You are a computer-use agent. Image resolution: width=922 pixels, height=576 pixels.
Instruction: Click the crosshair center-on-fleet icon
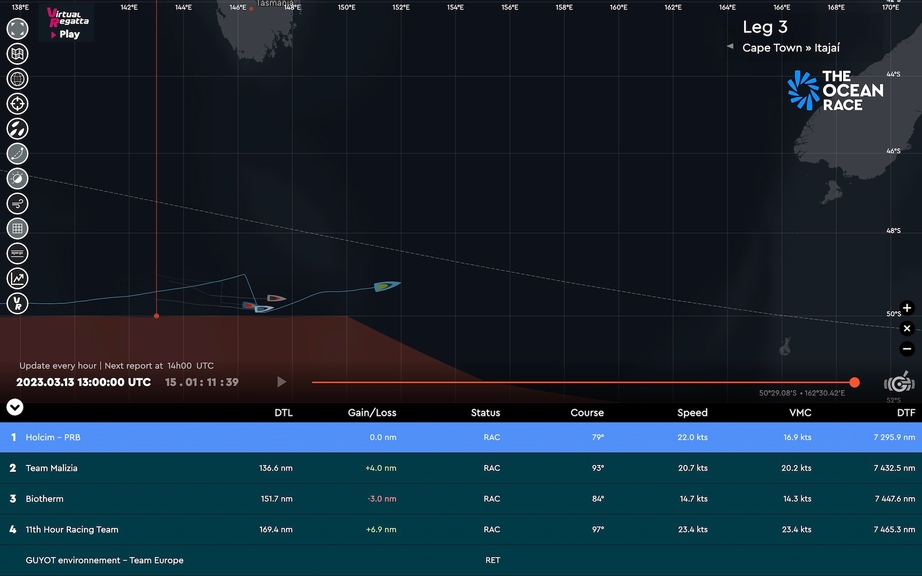click(17, 104)
